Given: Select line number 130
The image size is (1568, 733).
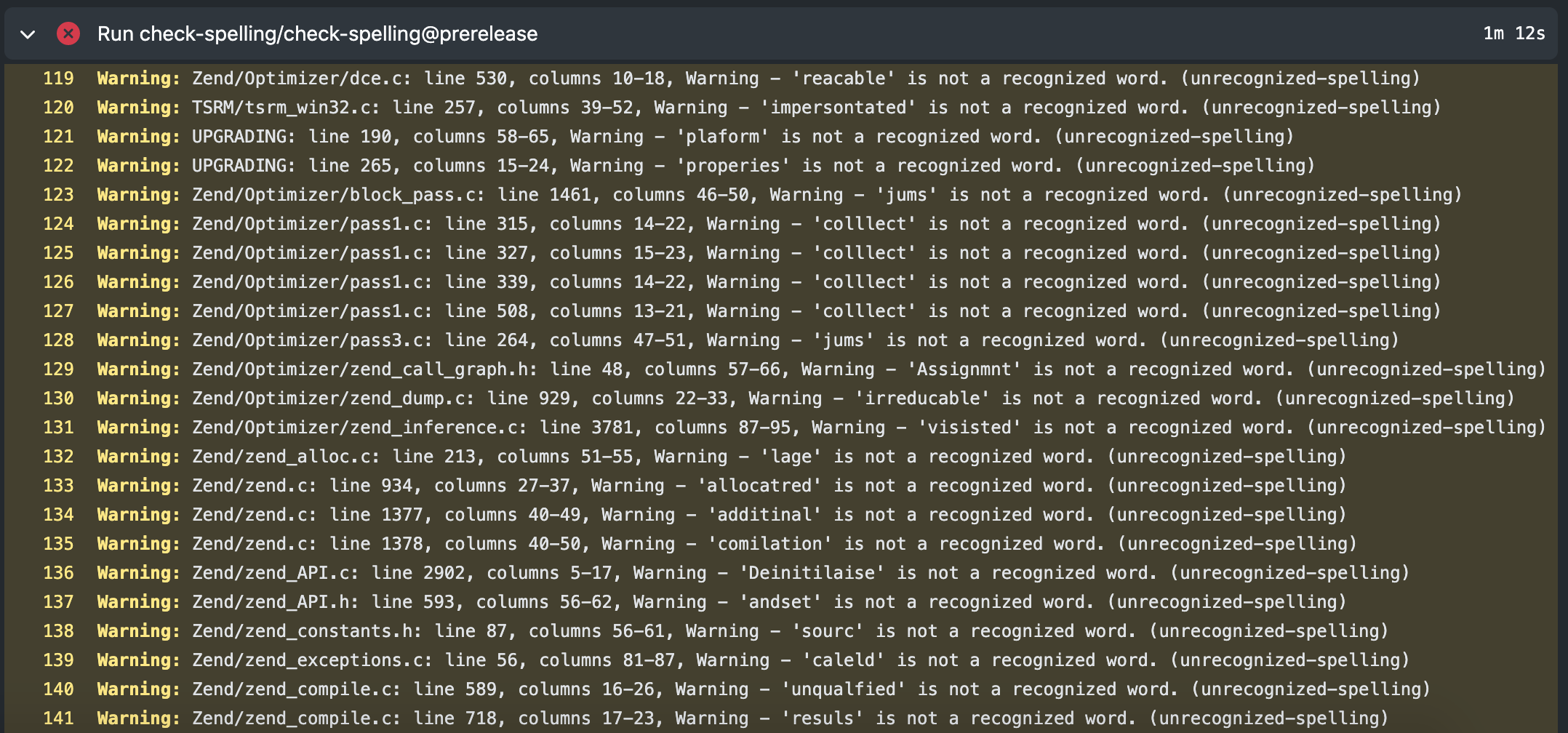Looking at the screenshot, I should [x=58, y=398].
